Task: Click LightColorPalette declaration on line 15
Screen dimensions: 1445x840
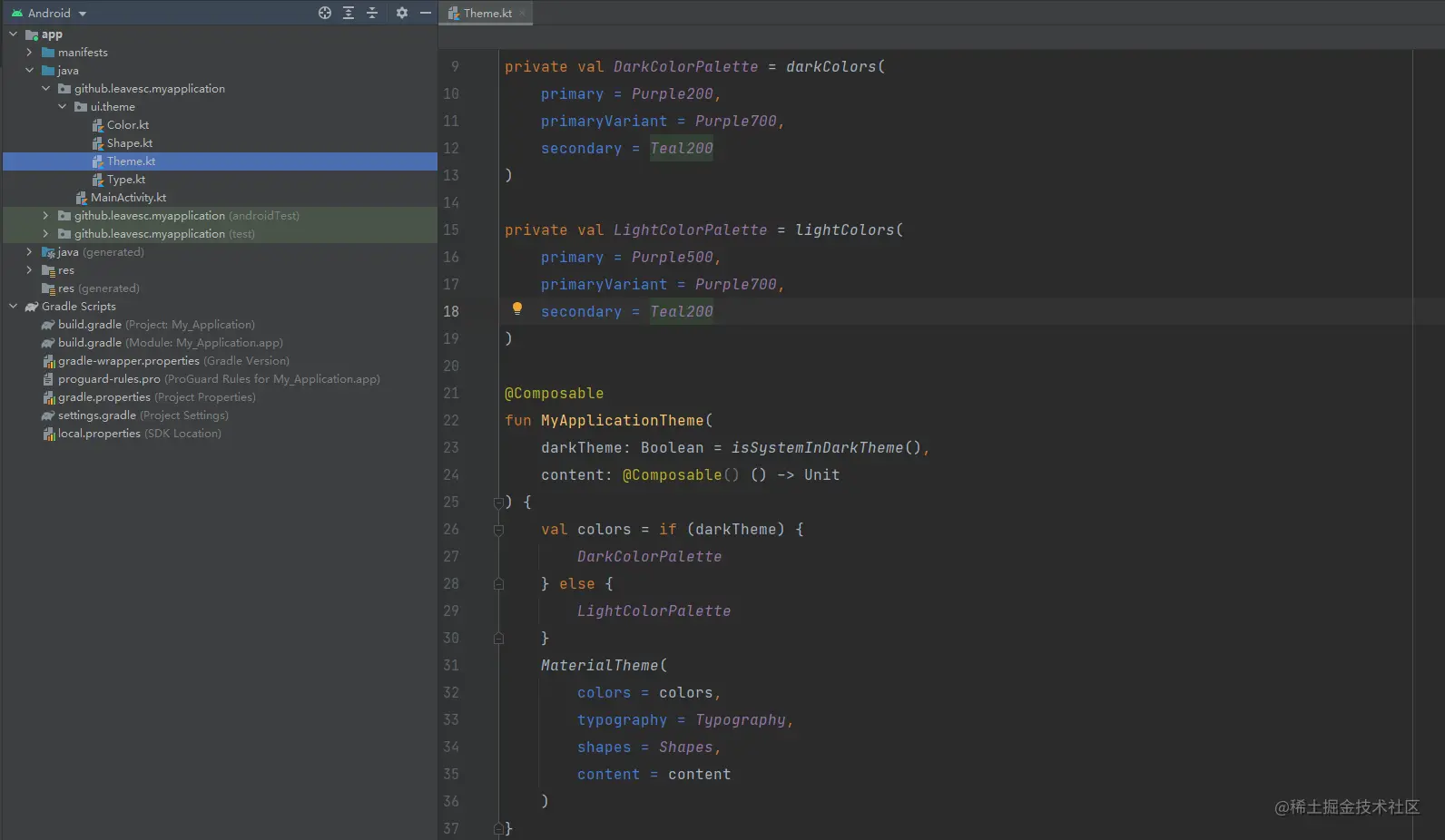Action: [690, 230]
